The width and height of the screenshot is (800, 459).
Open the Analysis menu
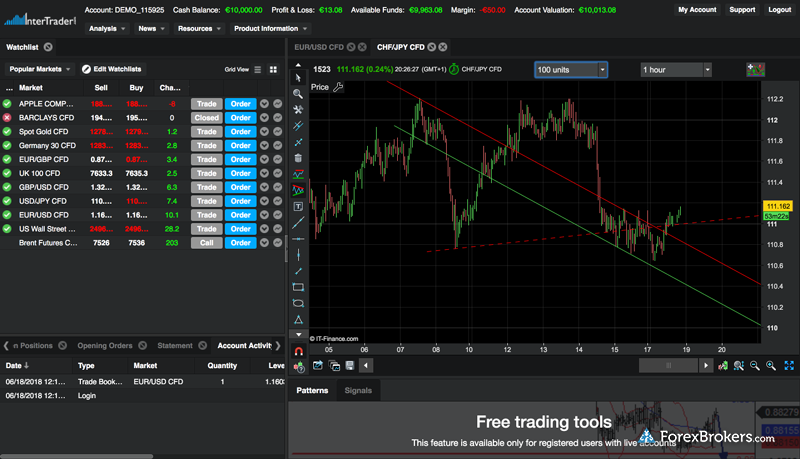tap(107, 29)
